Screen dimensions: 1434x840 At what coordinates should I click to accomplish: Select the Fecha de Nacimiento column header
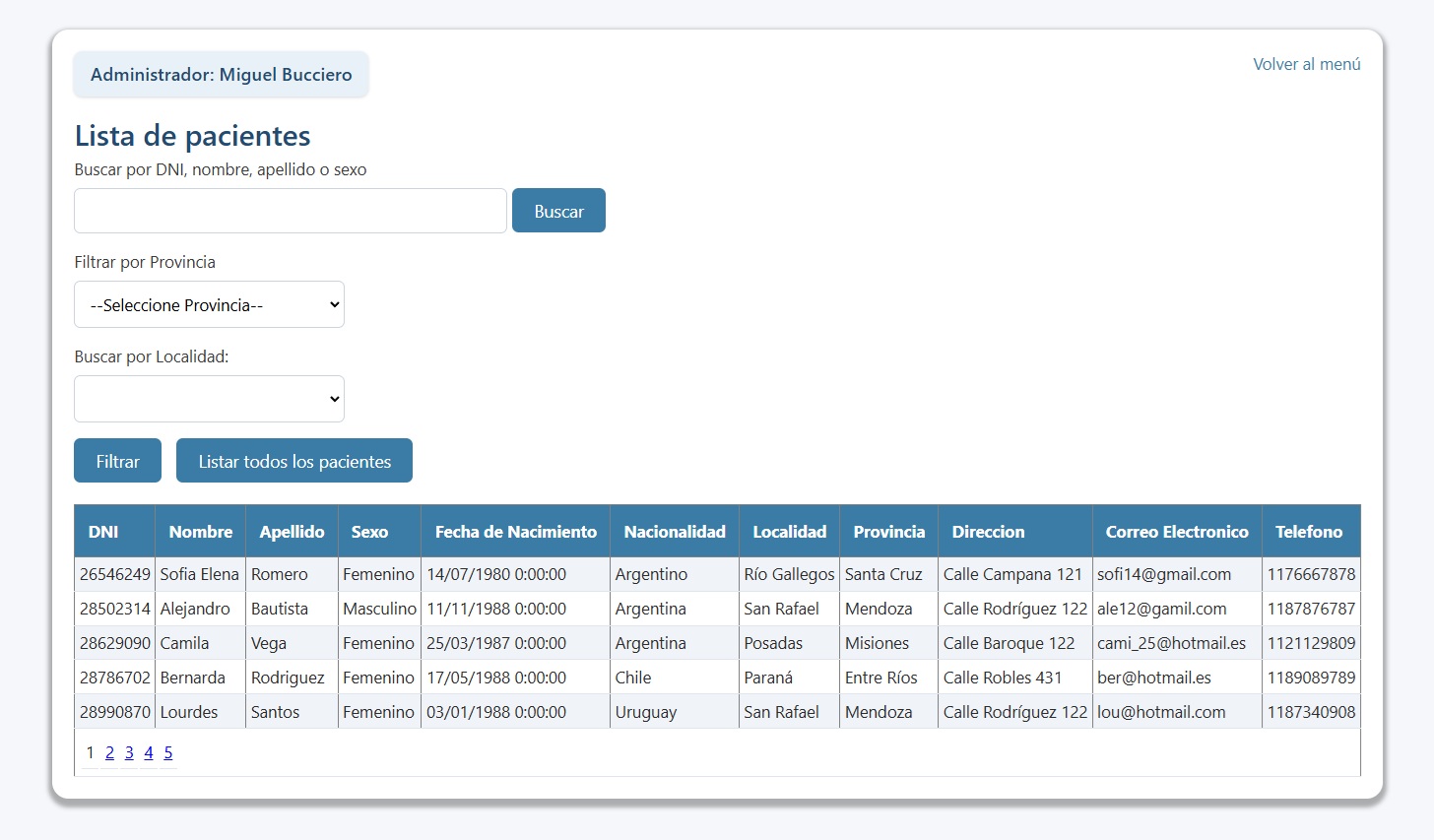click(515, 532)
